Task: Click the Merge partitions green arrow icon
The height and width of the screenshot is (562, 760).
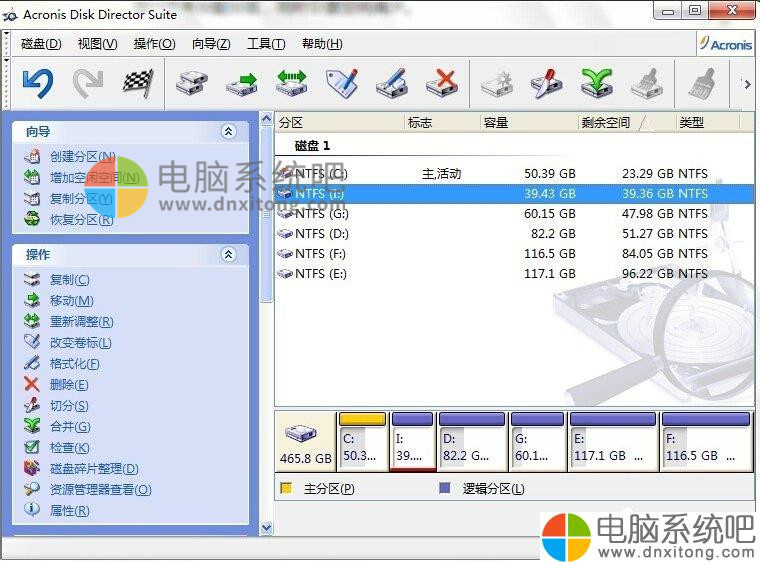Action: click(597, 83)
